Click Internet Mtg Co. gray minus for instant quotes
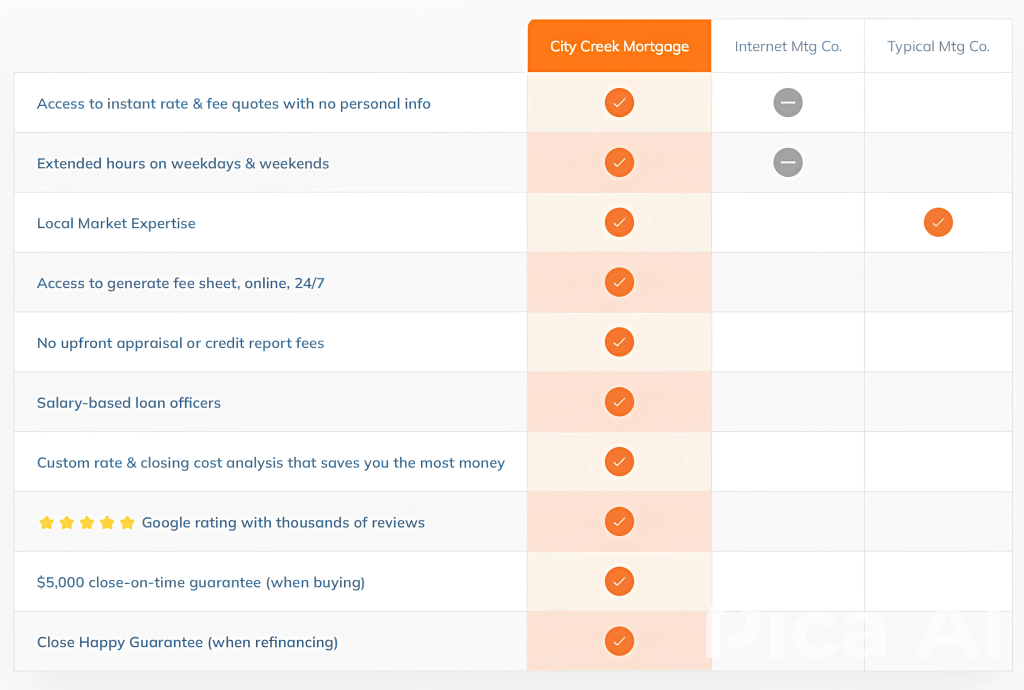The height and width of the screenshot is (690, 1024). (x=788, y=103)
